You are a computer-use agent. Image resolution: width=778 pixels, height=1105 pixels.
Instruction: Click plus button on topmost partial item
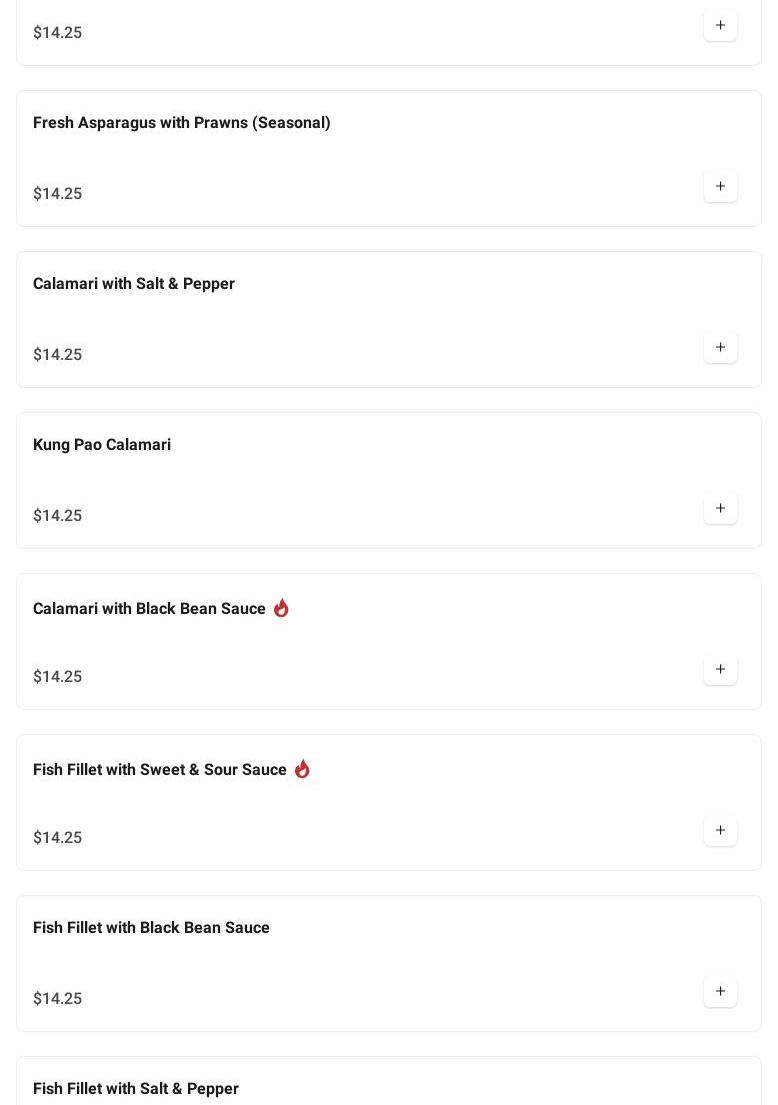720,25
